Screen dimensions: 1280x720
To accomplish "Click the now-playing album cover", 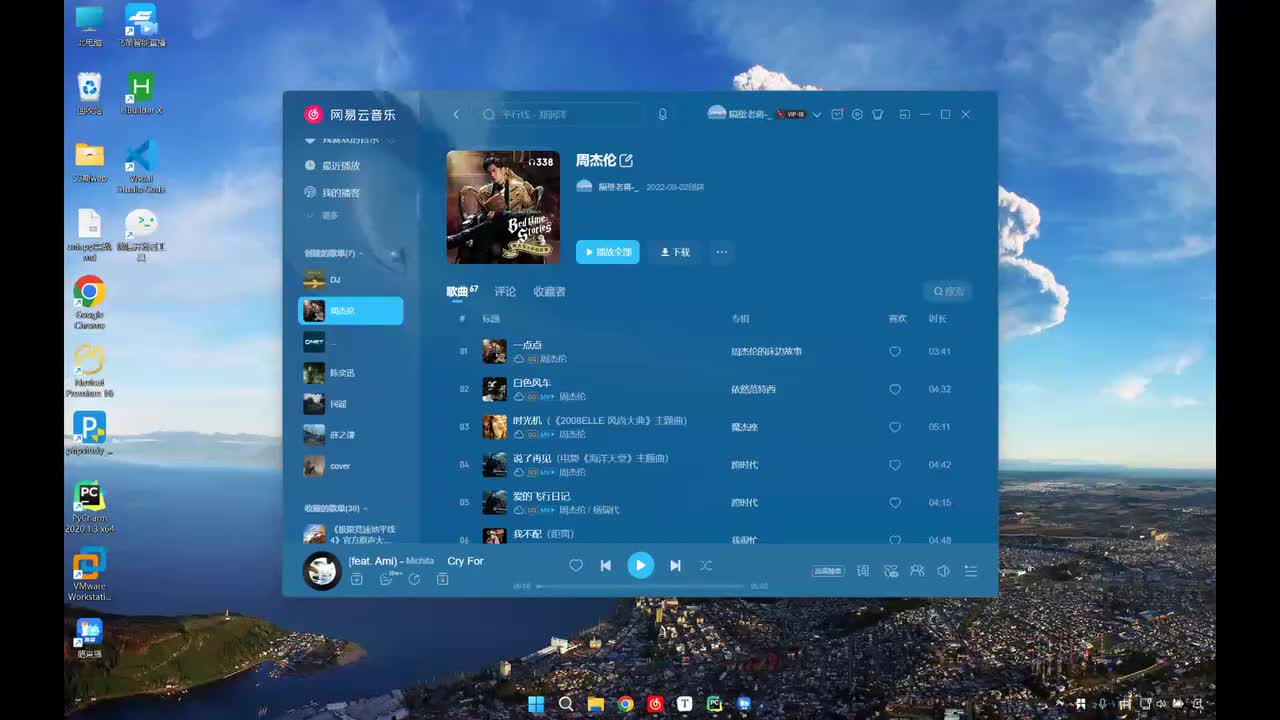I will [322, 571].
